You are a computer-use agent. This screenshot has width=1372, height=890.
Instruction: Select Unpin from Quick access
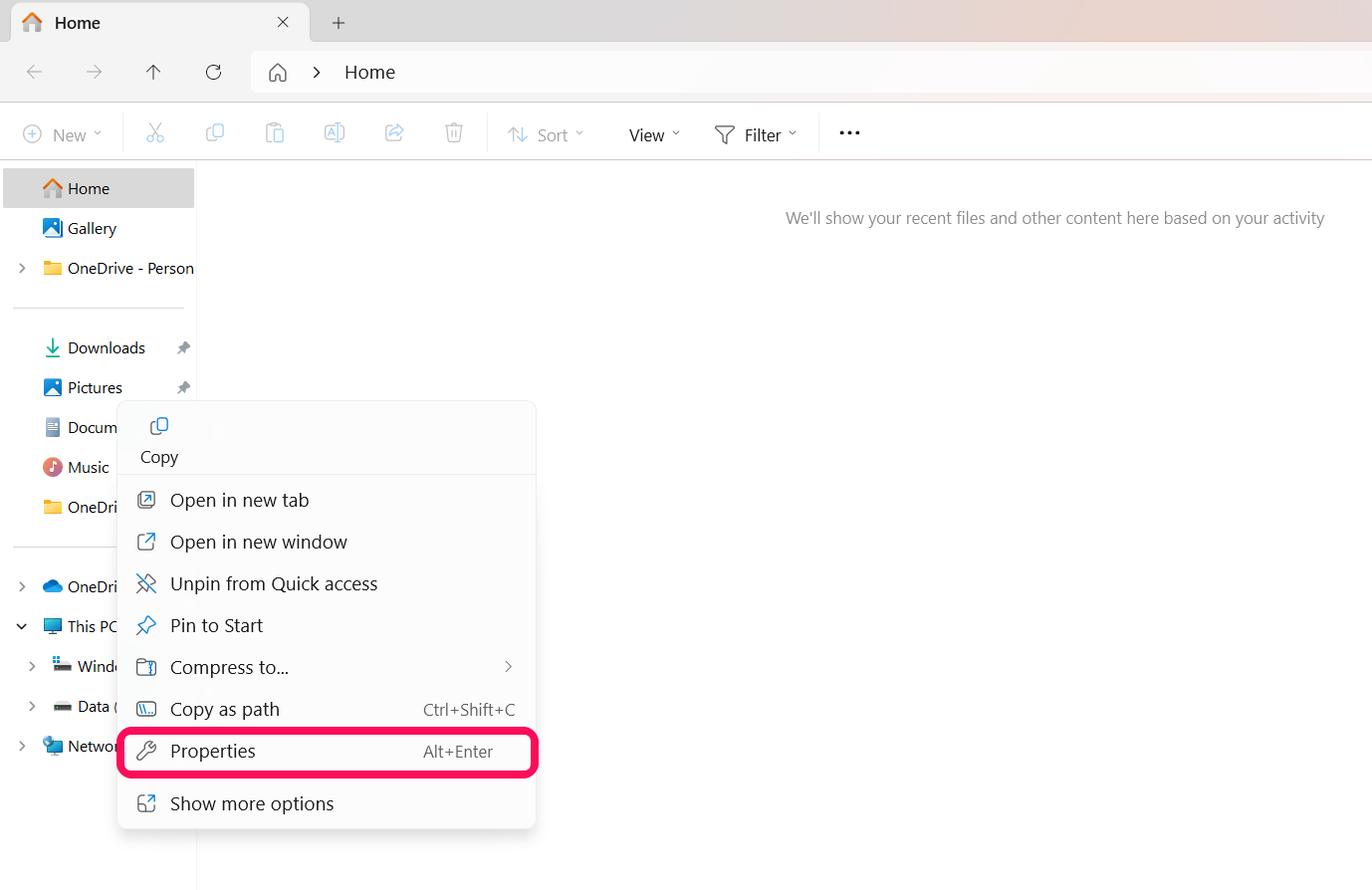(x=327, y=583)
